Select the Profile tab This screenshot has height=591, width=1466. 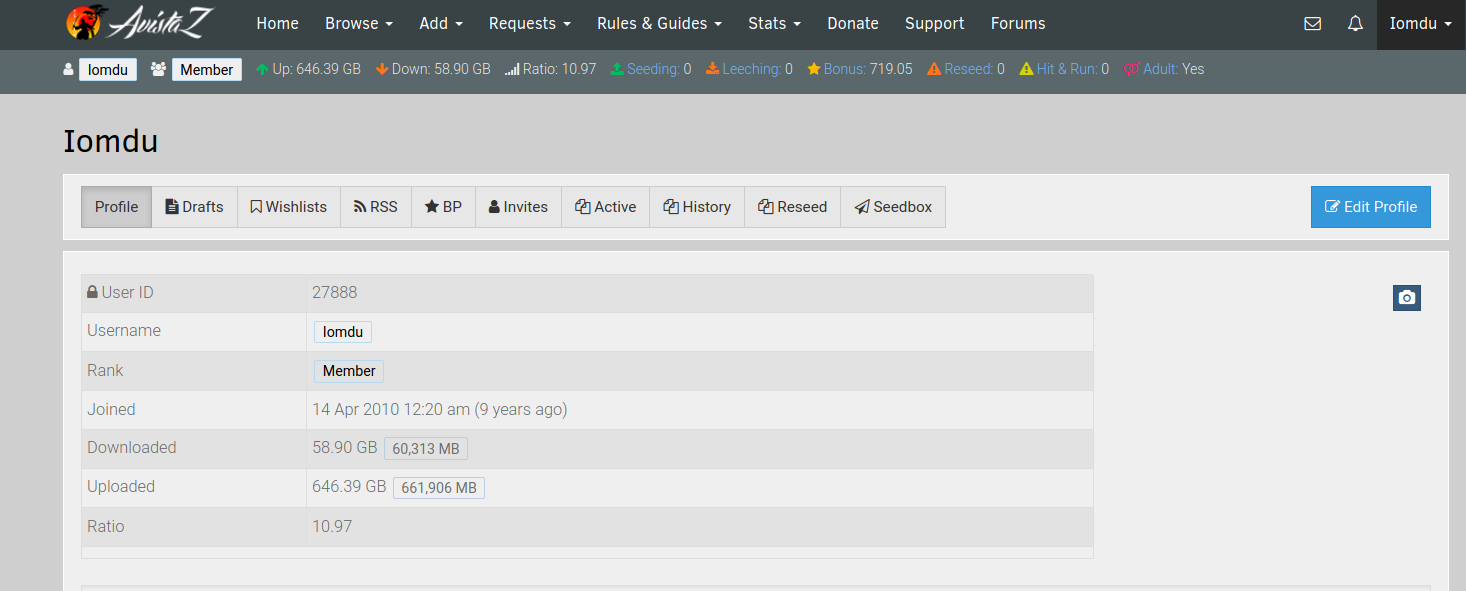[116, 207]
